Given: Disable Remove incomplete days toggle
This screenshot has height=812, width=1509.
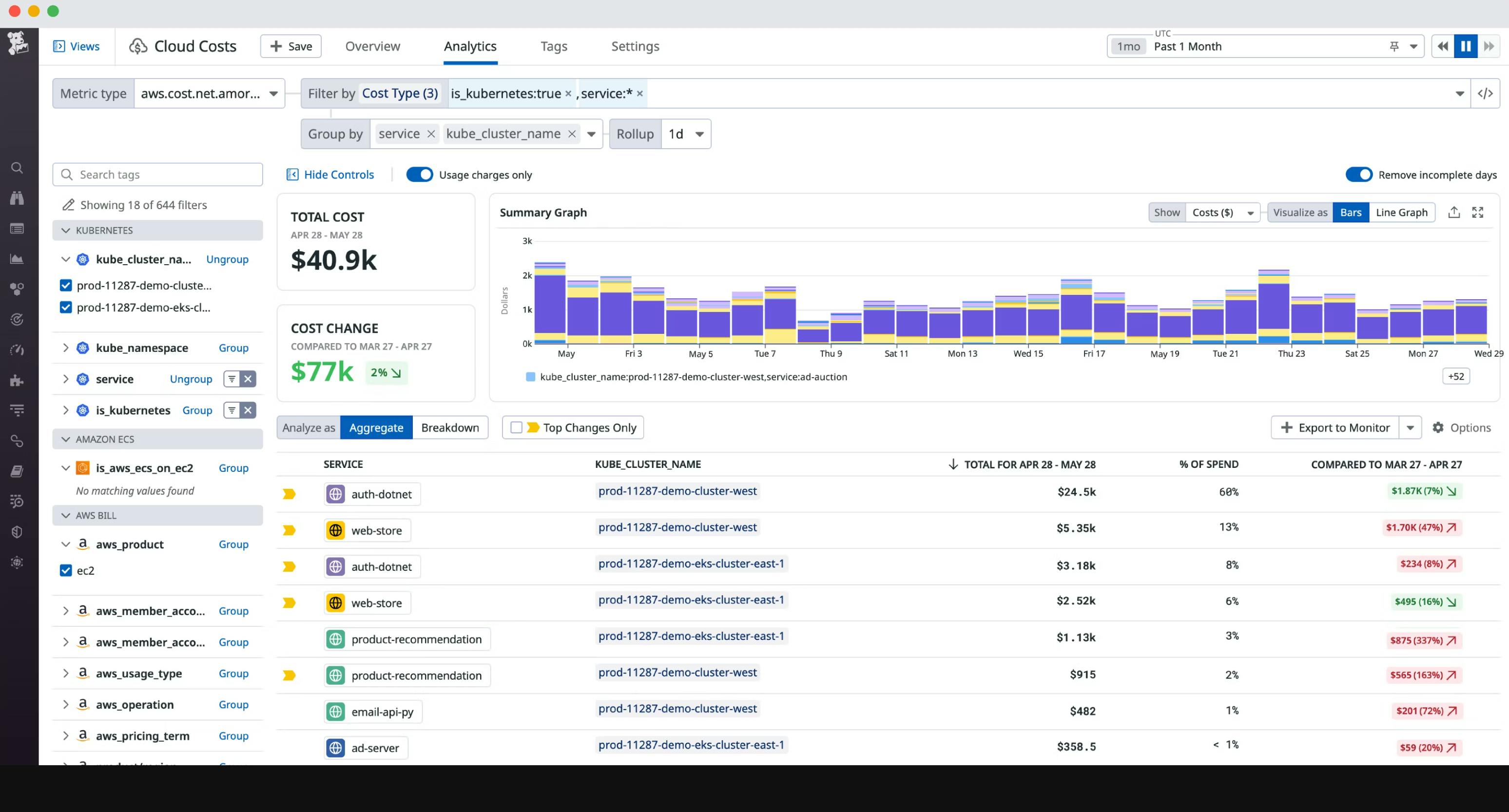Looking at the screenshot, I should [x=1358, y=174].
